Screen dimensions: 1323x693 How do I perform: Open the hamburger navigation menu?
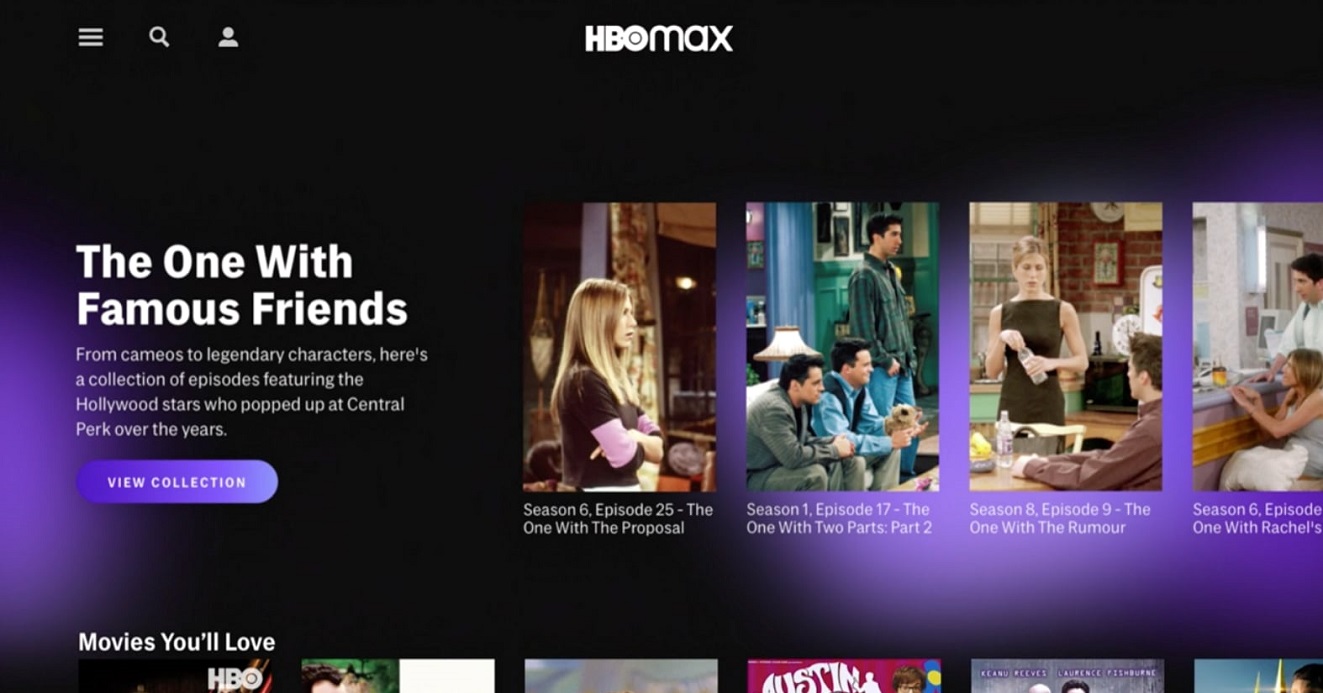click(x=91, y=37)
